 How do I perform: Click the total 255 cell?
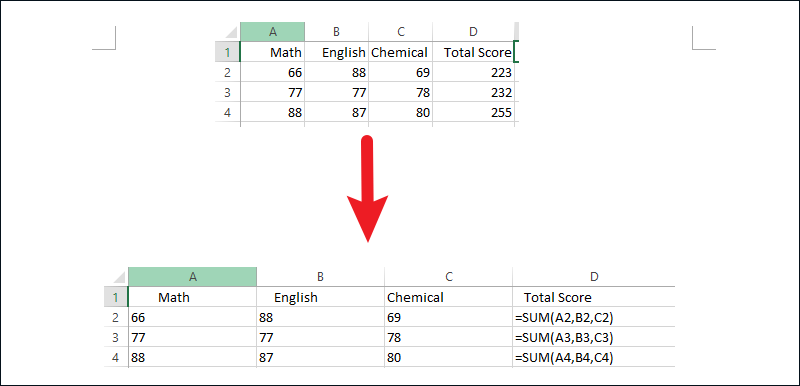point(473,112)
